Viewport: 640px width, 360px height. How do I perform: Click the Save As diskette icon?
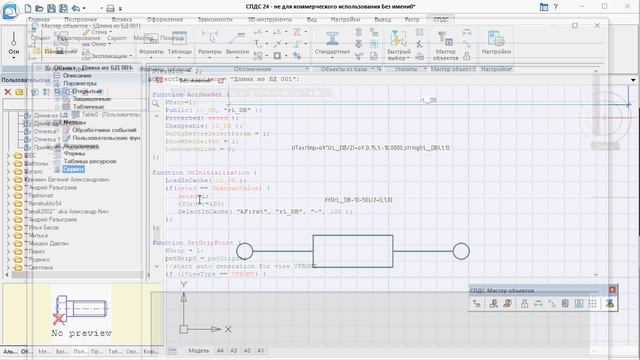63,8
